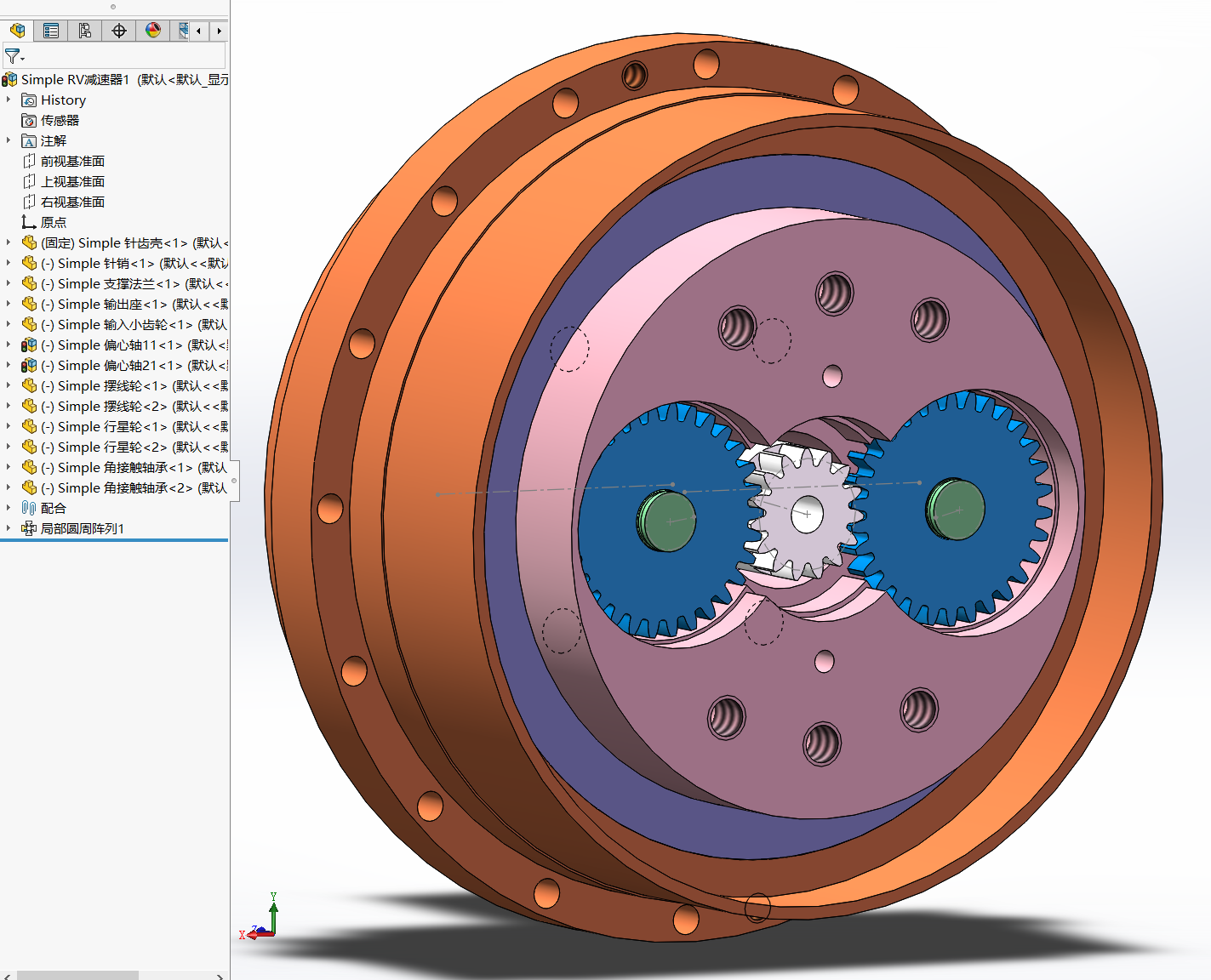This screenshot has width=1211, height=980.
Task: Click the Simple 输出座<1> part icon
Action: (29, 304)
